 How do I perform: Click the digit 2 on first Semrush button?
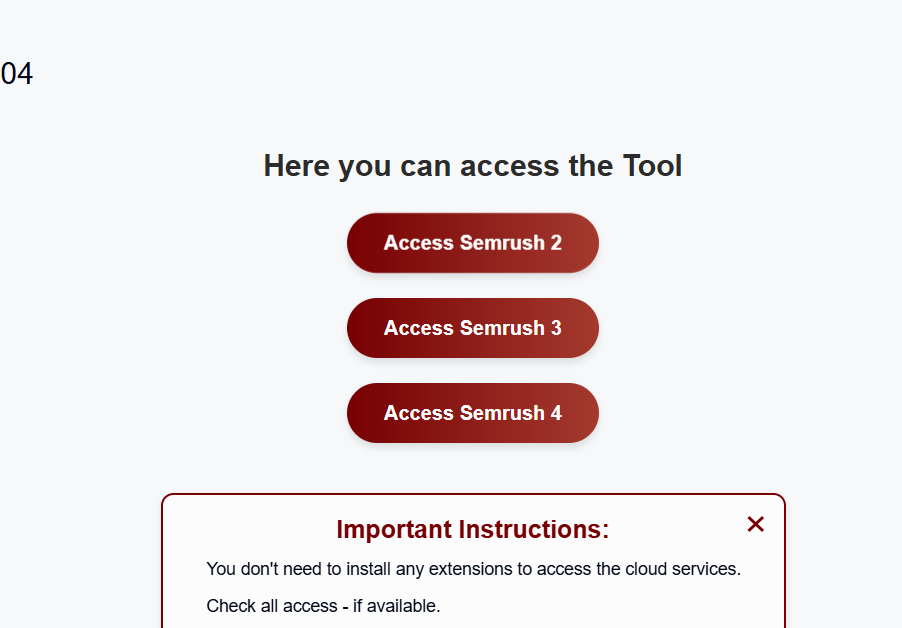coord(556,243)
